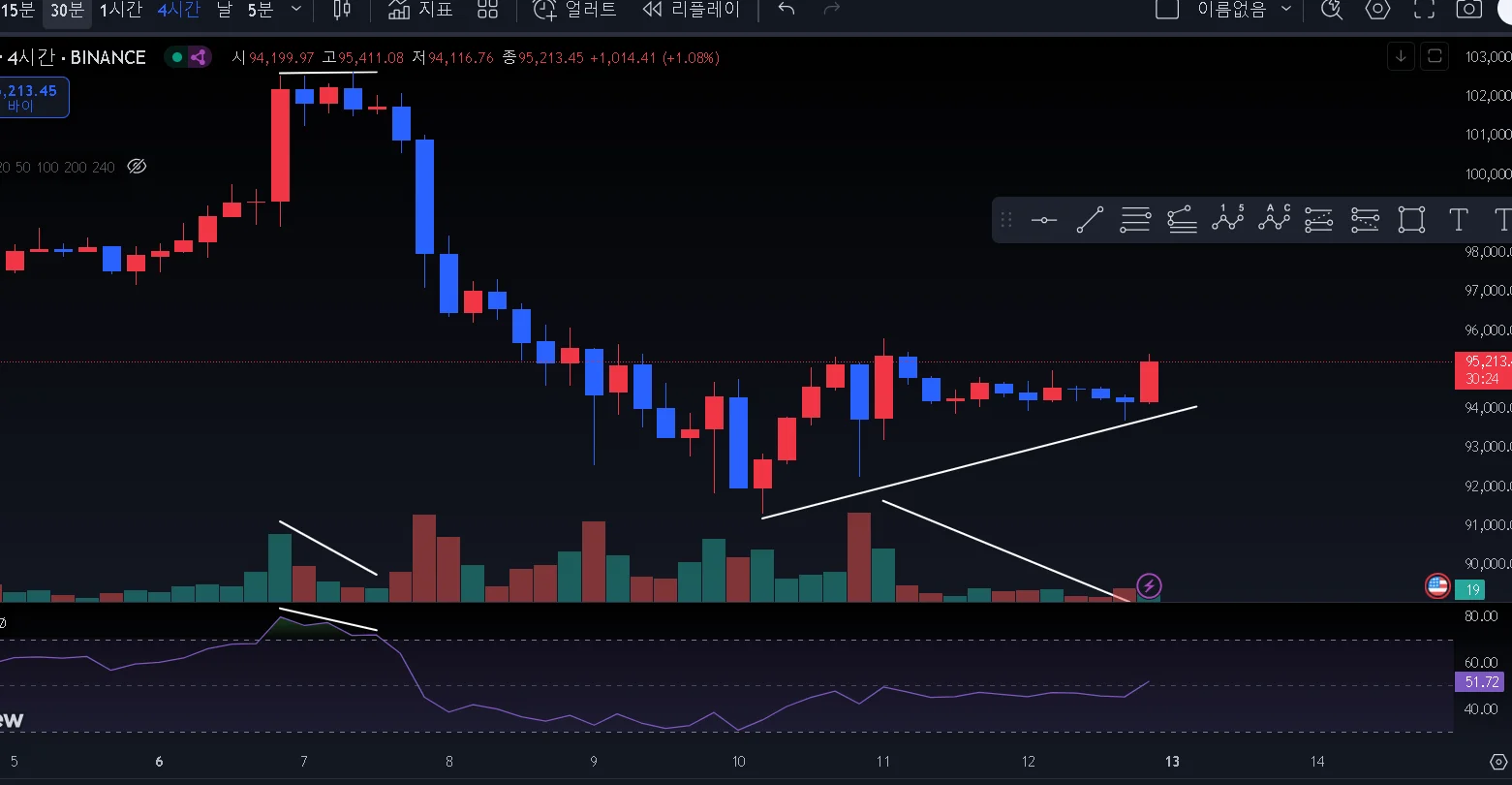1512x785 pixels.
Task: Switch to the 30분 timeframe
Action: tap(67, 10)
